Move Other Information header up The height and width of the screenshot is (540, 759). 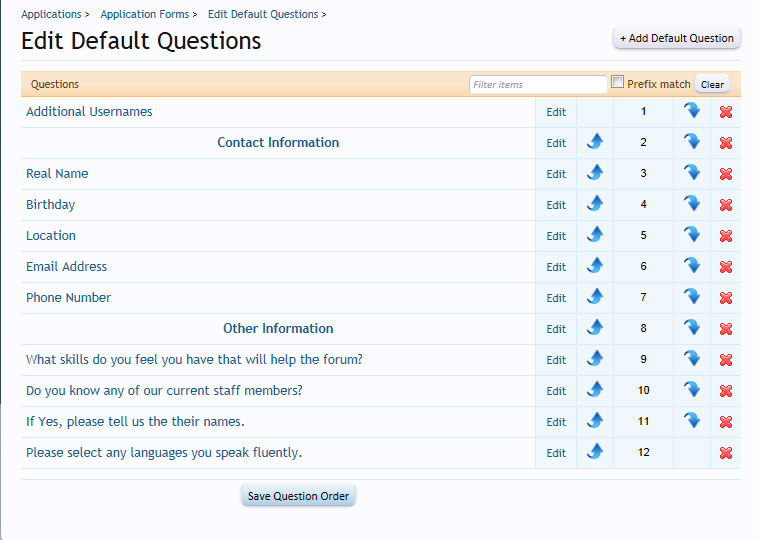tap(595, 328)
